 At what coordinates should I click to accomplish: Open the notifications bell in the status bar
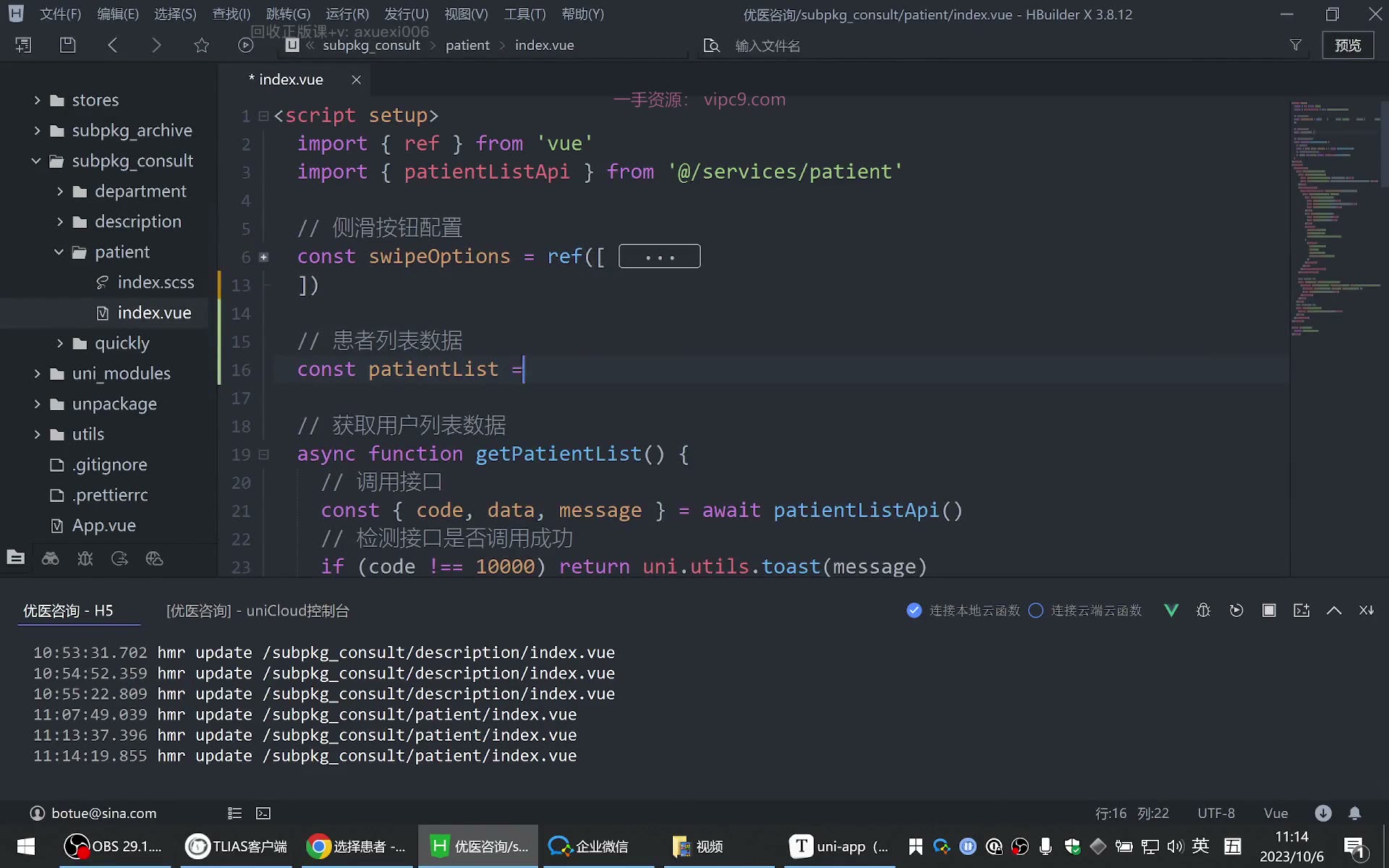(x=1355, y=813)
